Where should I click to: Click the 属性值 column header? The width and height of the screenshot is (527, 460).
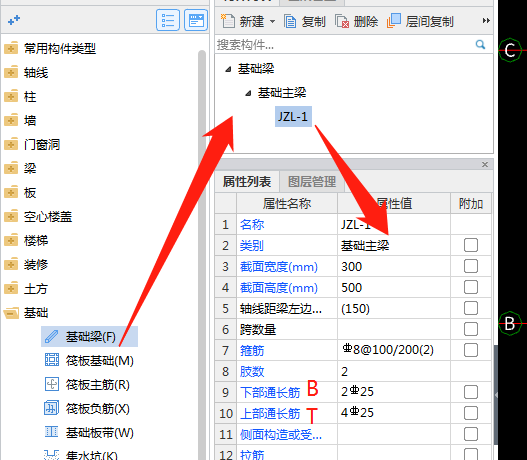click(394, 203)
